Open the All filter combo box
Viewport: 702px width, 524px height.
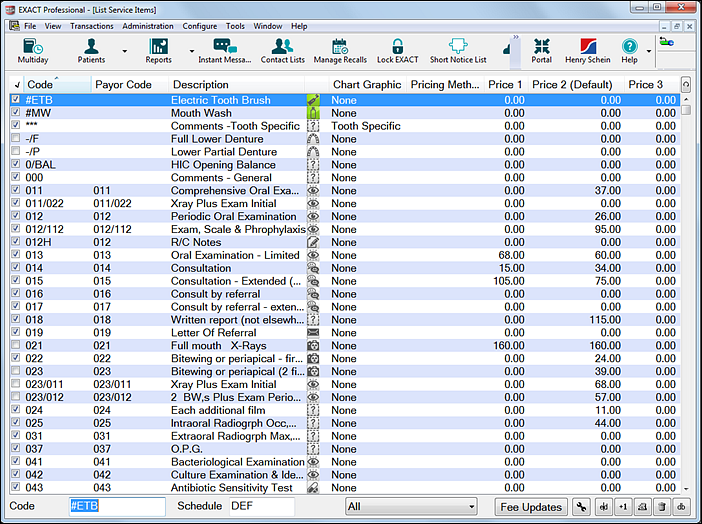coord(410,507)
